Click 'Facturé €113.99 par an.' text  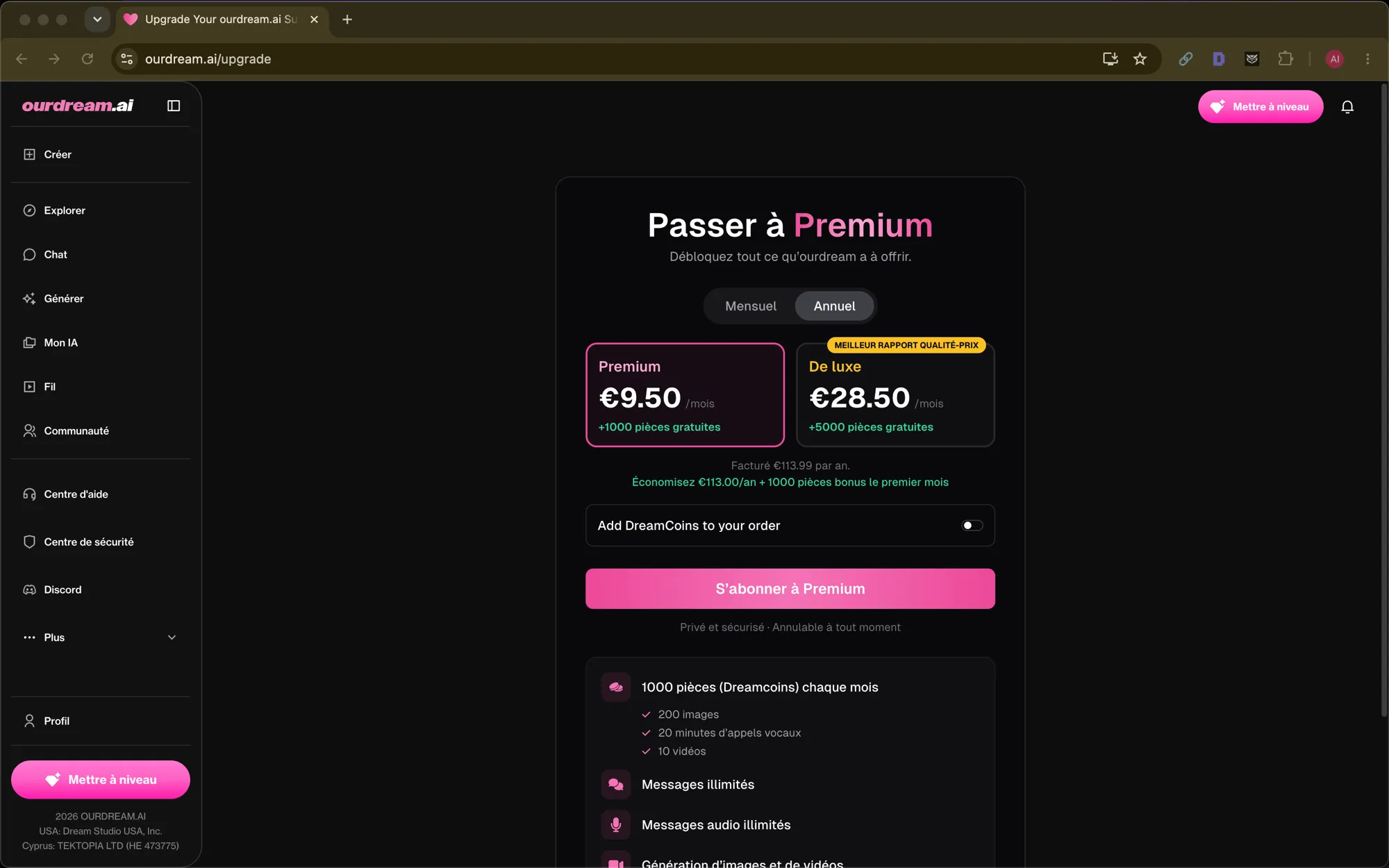[x=790, y=465]
